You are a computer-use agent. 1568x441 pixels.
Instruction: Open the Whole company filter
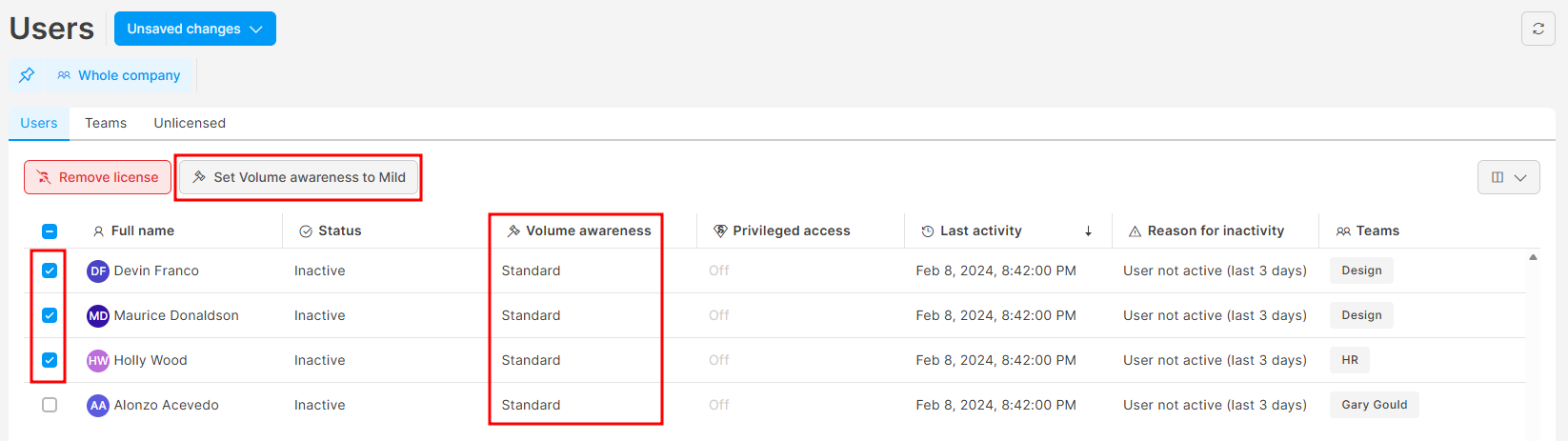click(119, 75)
